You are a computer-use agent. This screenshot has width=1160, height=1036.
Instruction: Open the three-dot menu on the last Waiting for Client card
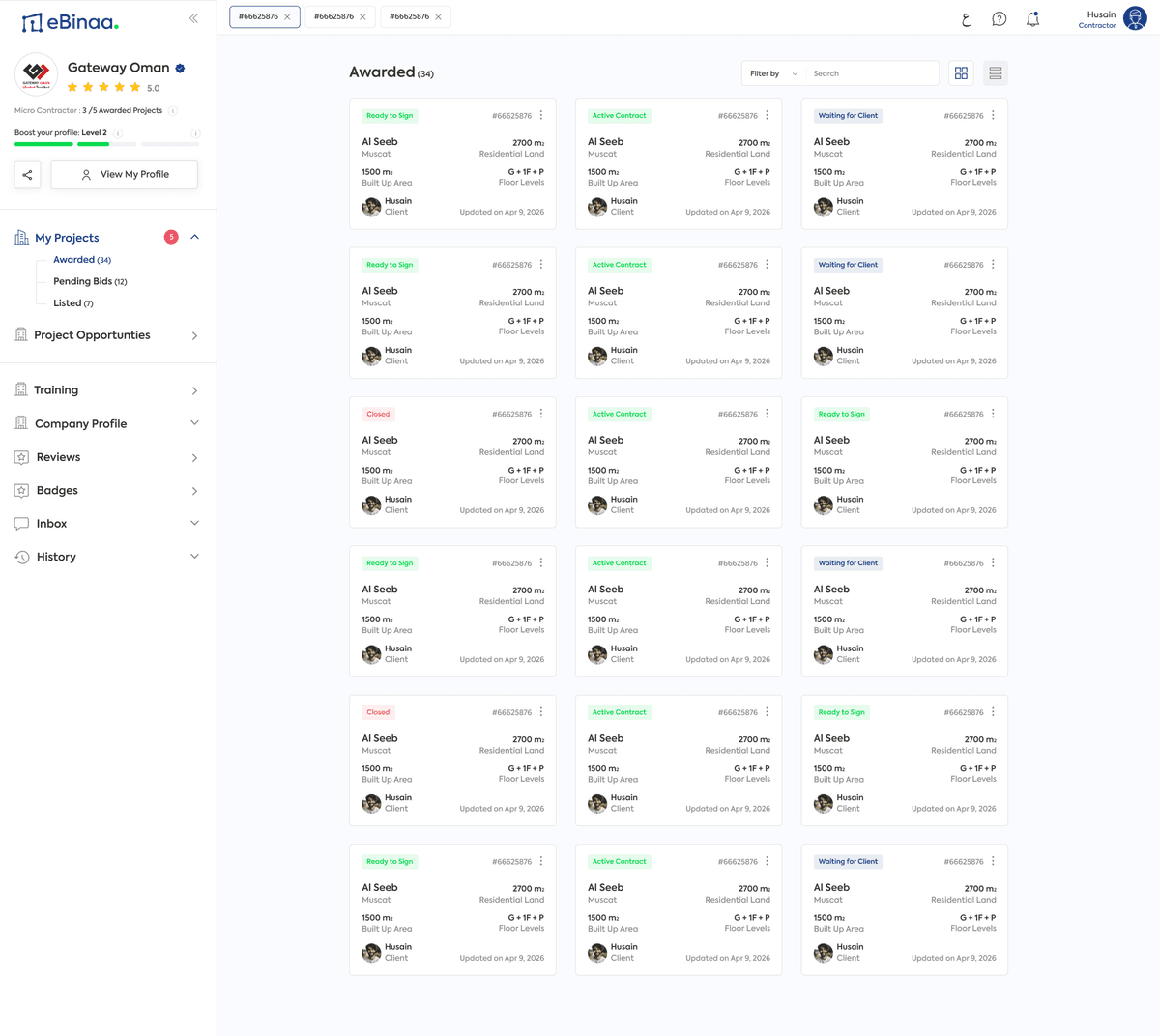click(993, 861)
